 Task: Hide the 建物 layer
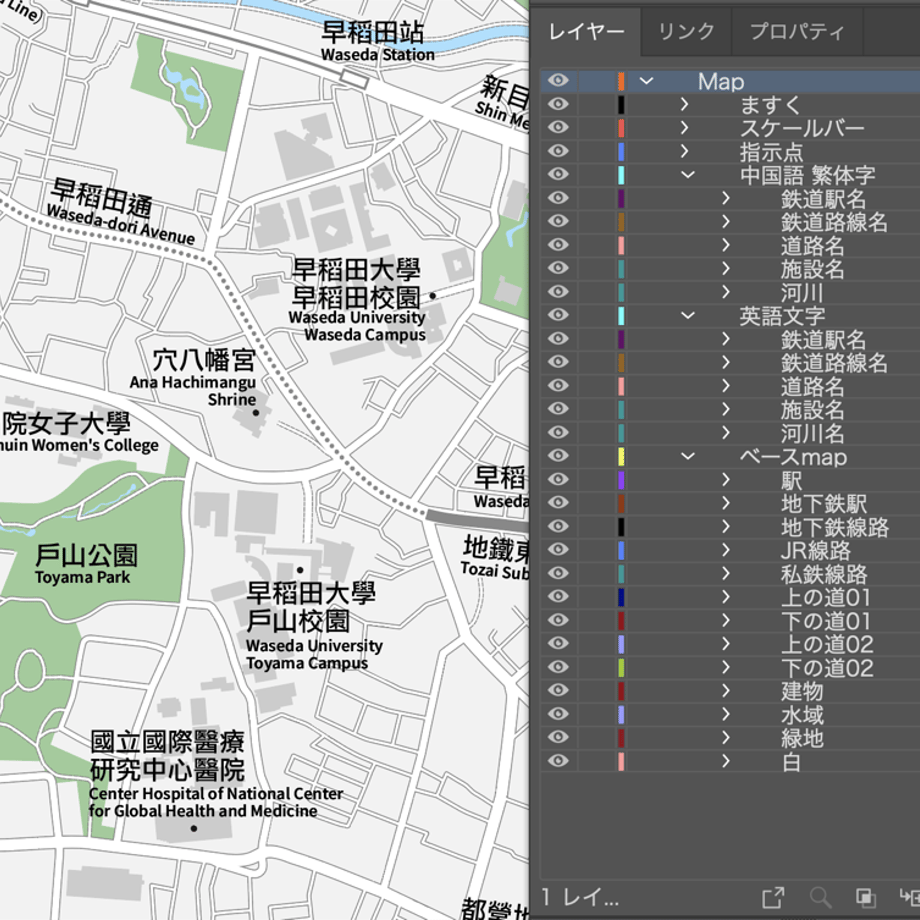coord(558,691)
